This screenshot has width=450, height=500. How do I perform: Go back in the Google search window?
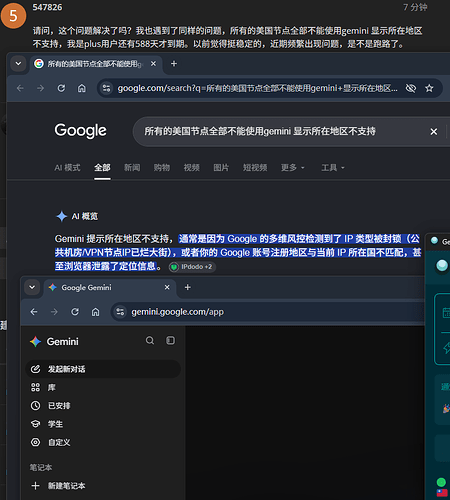20,88
